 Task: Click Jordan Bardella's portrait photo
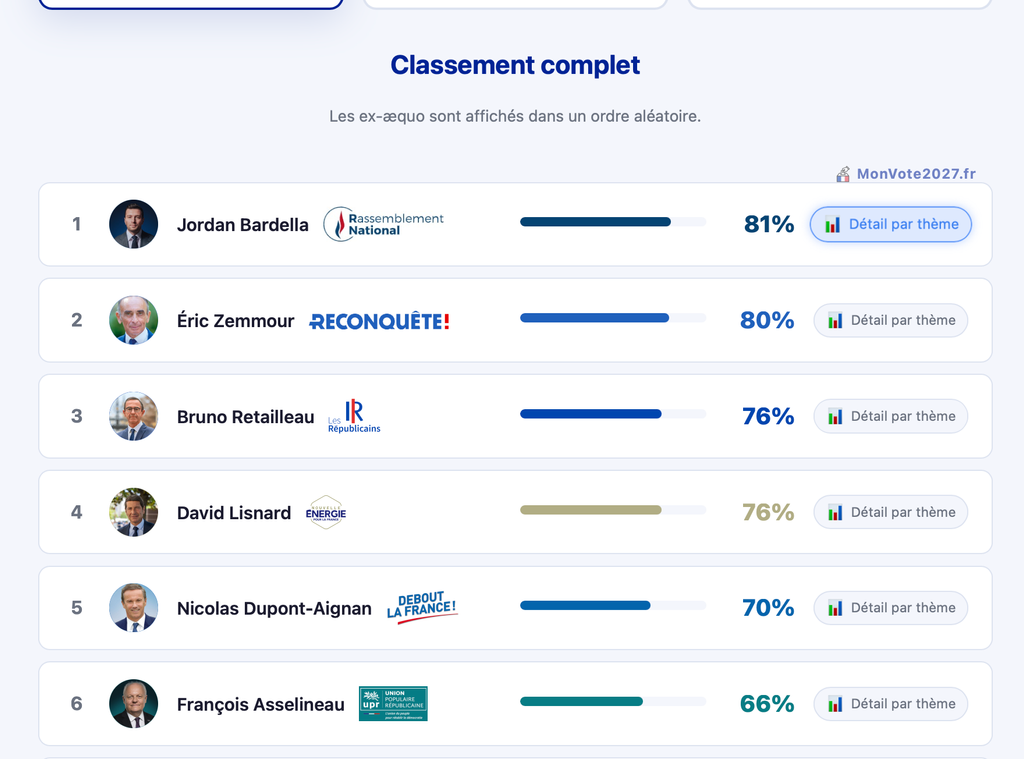(x=133, y=224)
